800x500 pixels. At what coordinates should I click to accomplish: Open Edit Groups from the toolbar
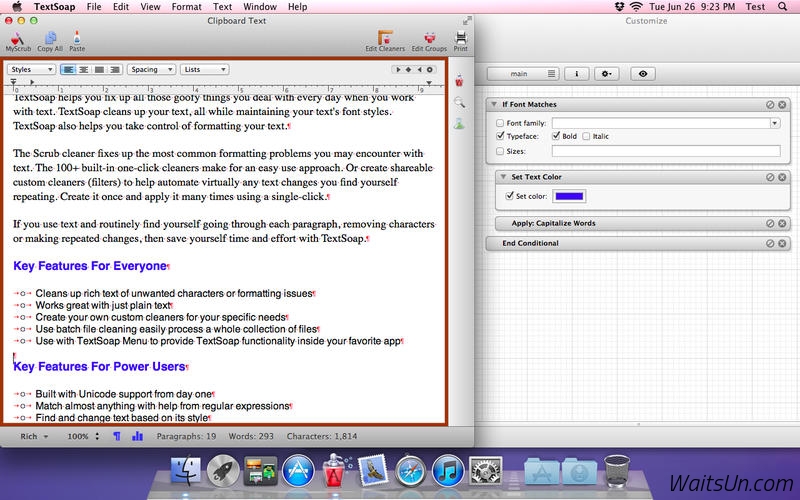click(429, 41)
